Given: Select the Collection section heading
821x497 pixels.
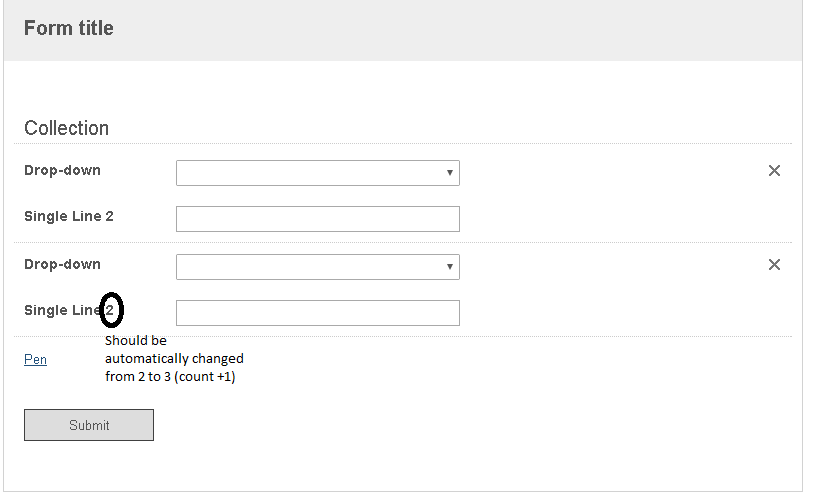Looking at the screenshot, I should coord(66,128).
